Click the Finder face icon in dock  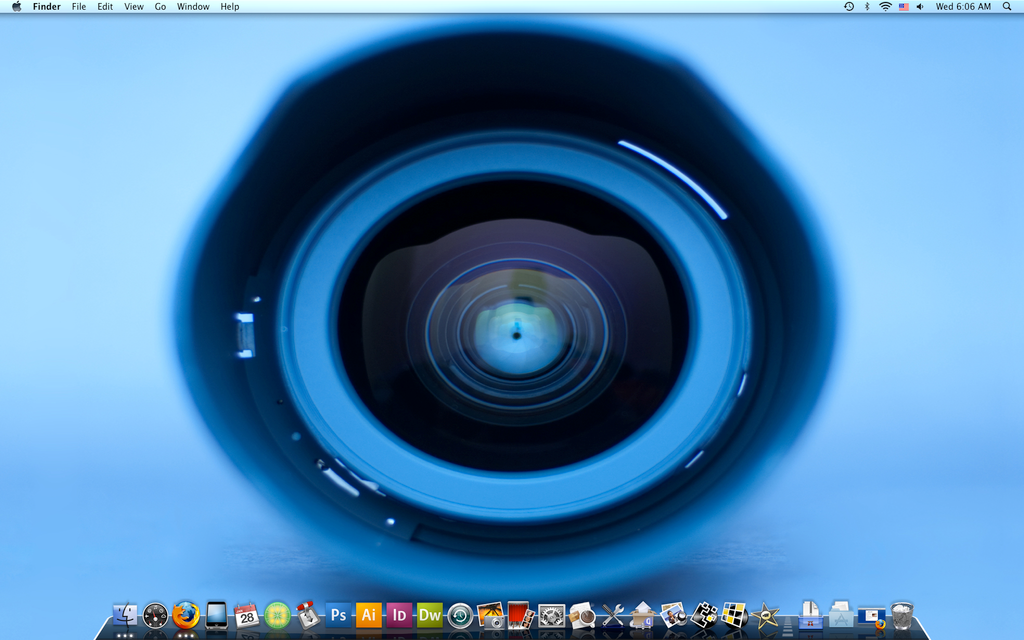pos(125,615)
